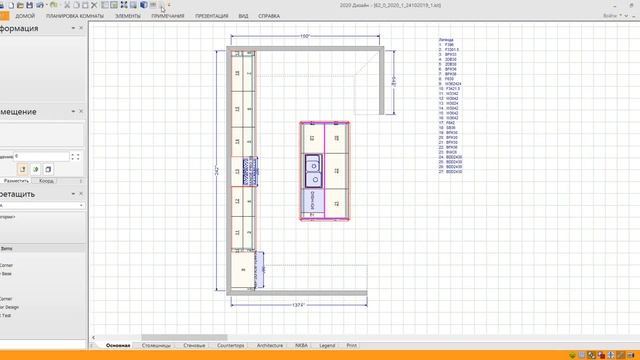Image resolution: width=640 pixels, height=360 pixels.
Task: Switch to the Разместить tab
Action: coord(16,180)
